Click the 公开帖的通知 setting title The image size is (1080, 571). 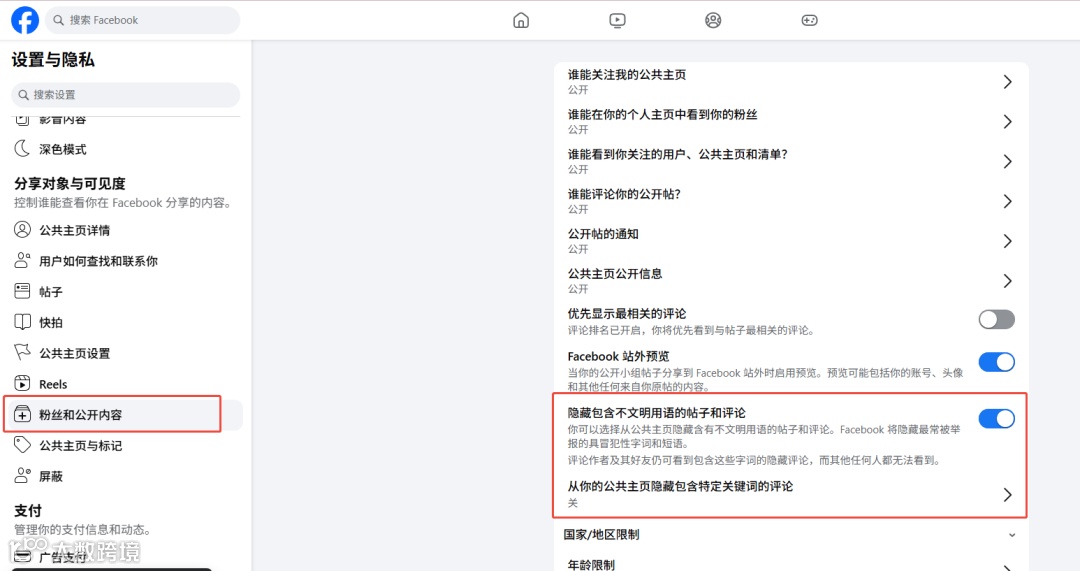click(603, 234)
